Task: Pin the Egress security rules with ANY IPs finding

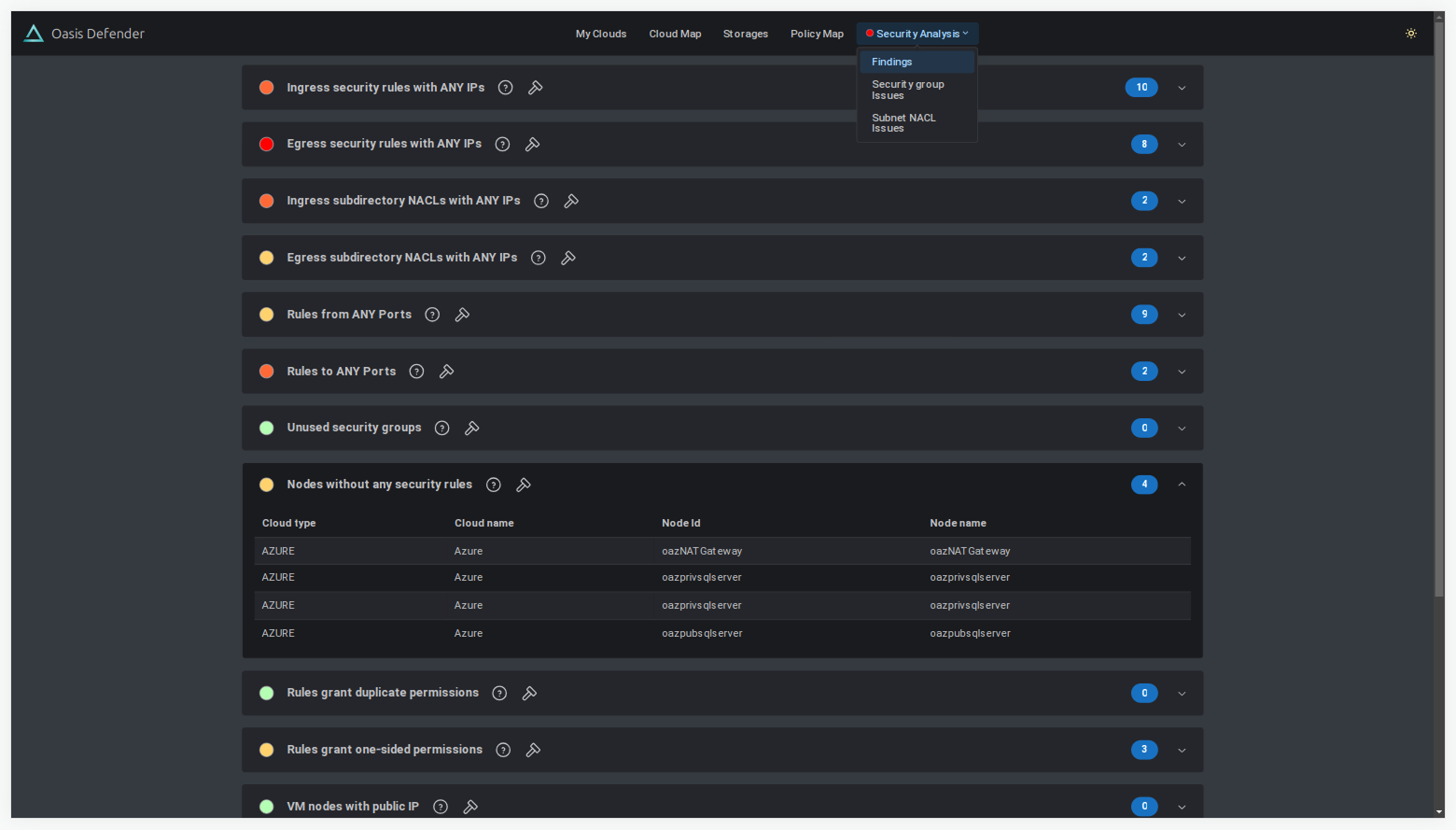Action: pos(533,145)
